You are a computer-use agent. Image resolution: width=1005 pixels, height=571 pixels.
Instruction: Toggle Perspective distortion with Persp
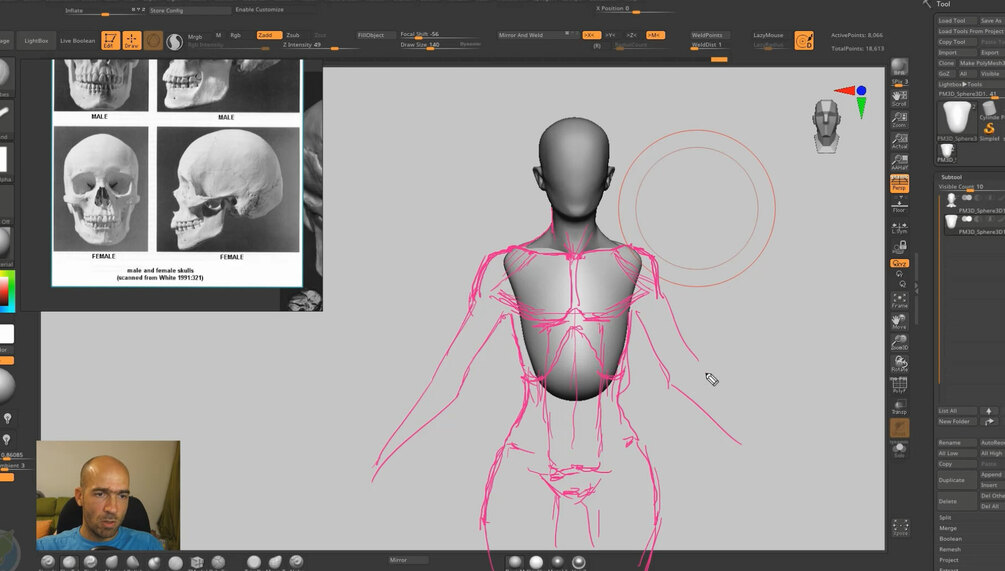(899, 183)
